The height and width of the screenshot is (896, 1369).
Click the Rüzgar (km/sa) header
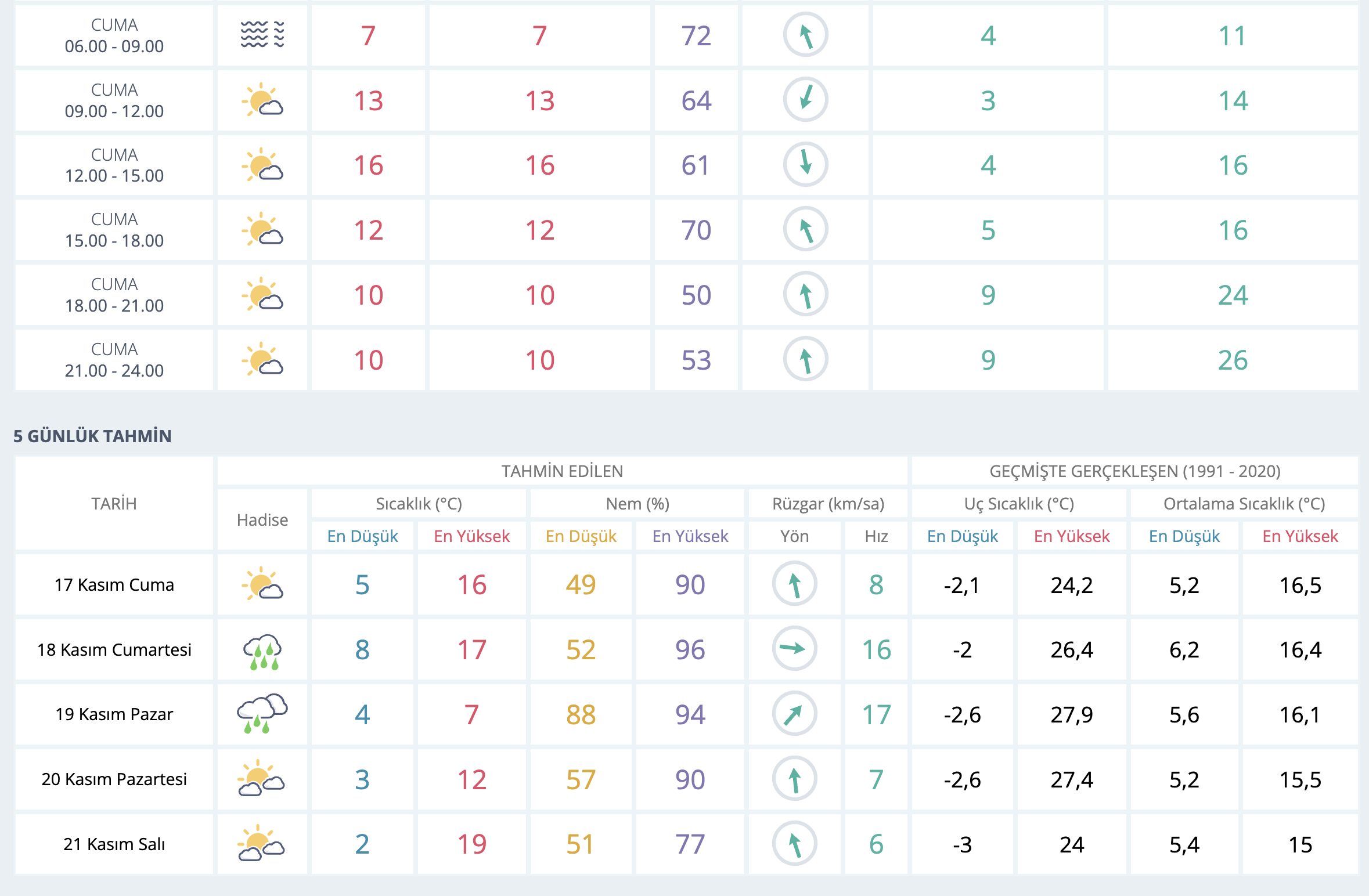pyautogui.click(x=828, y=503)
